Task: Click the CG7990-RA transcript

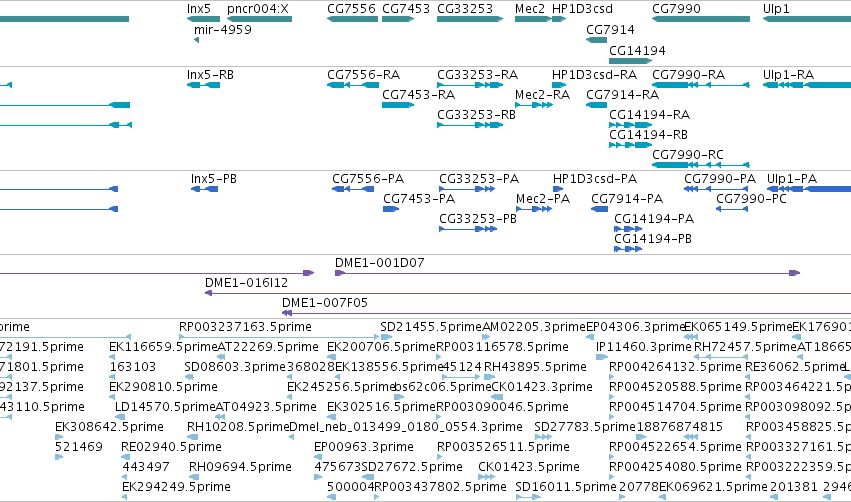Action: click(701, 85)
